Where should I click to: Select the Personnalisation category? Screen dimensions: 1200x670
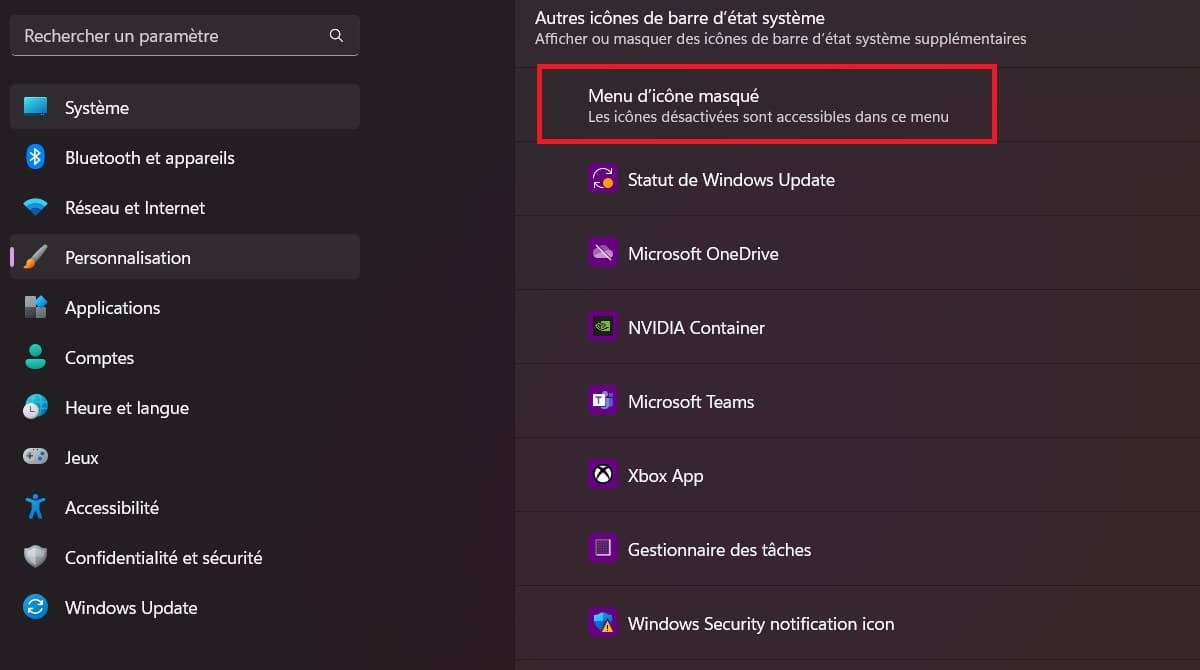185,257
